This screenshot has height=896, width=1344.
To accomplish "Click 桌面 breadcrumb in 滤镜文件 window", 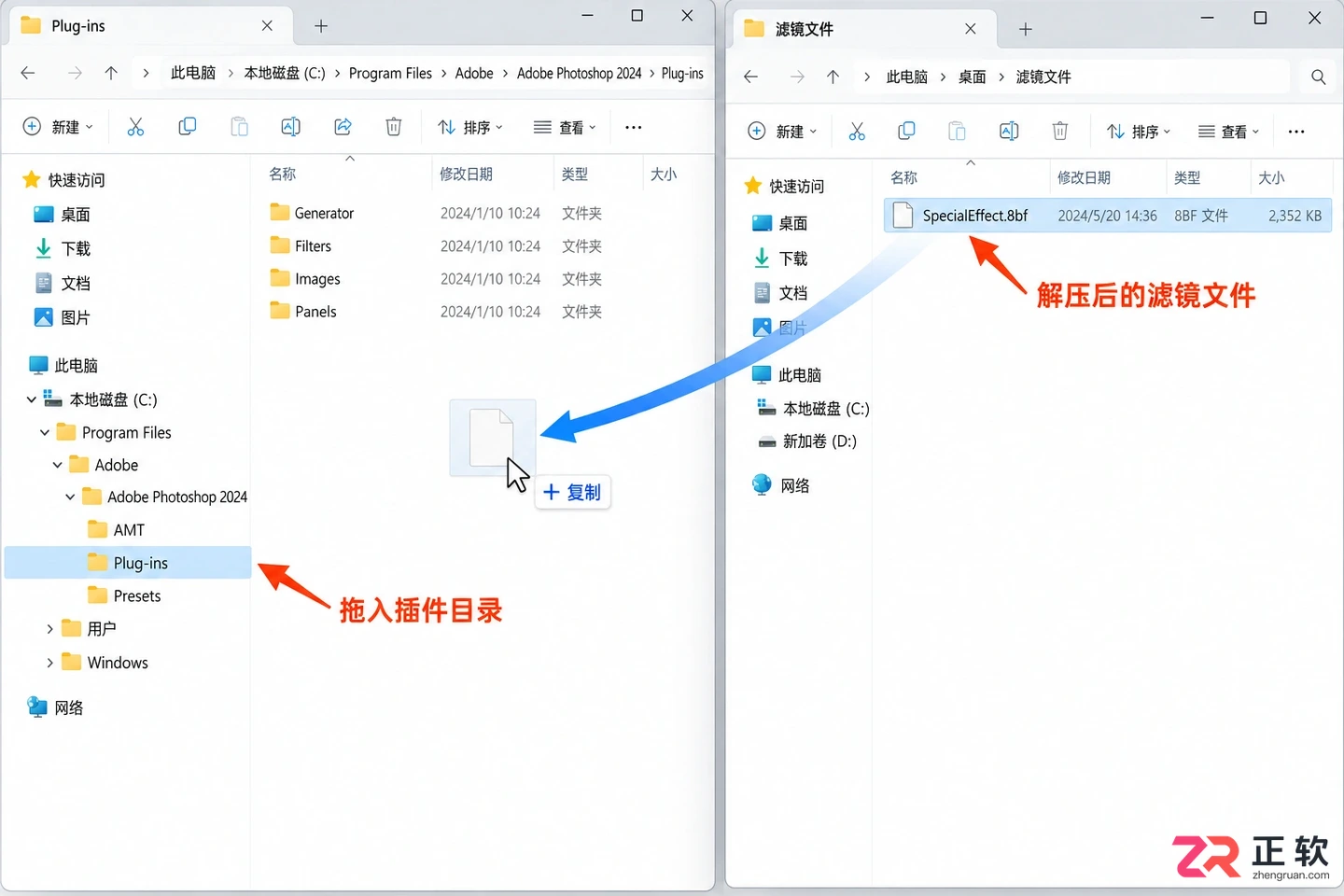I will point(972,77).
